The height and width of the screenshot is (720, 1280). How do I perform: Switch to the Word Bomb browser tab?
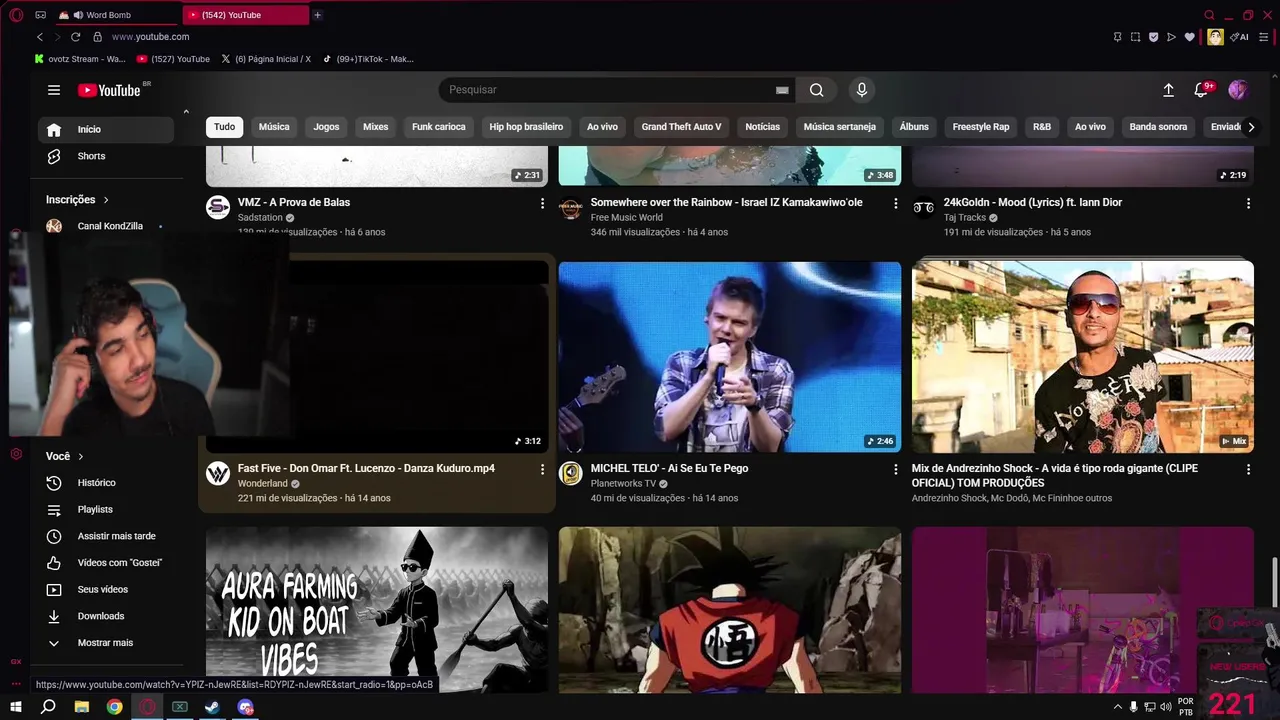tap(118, 15)
